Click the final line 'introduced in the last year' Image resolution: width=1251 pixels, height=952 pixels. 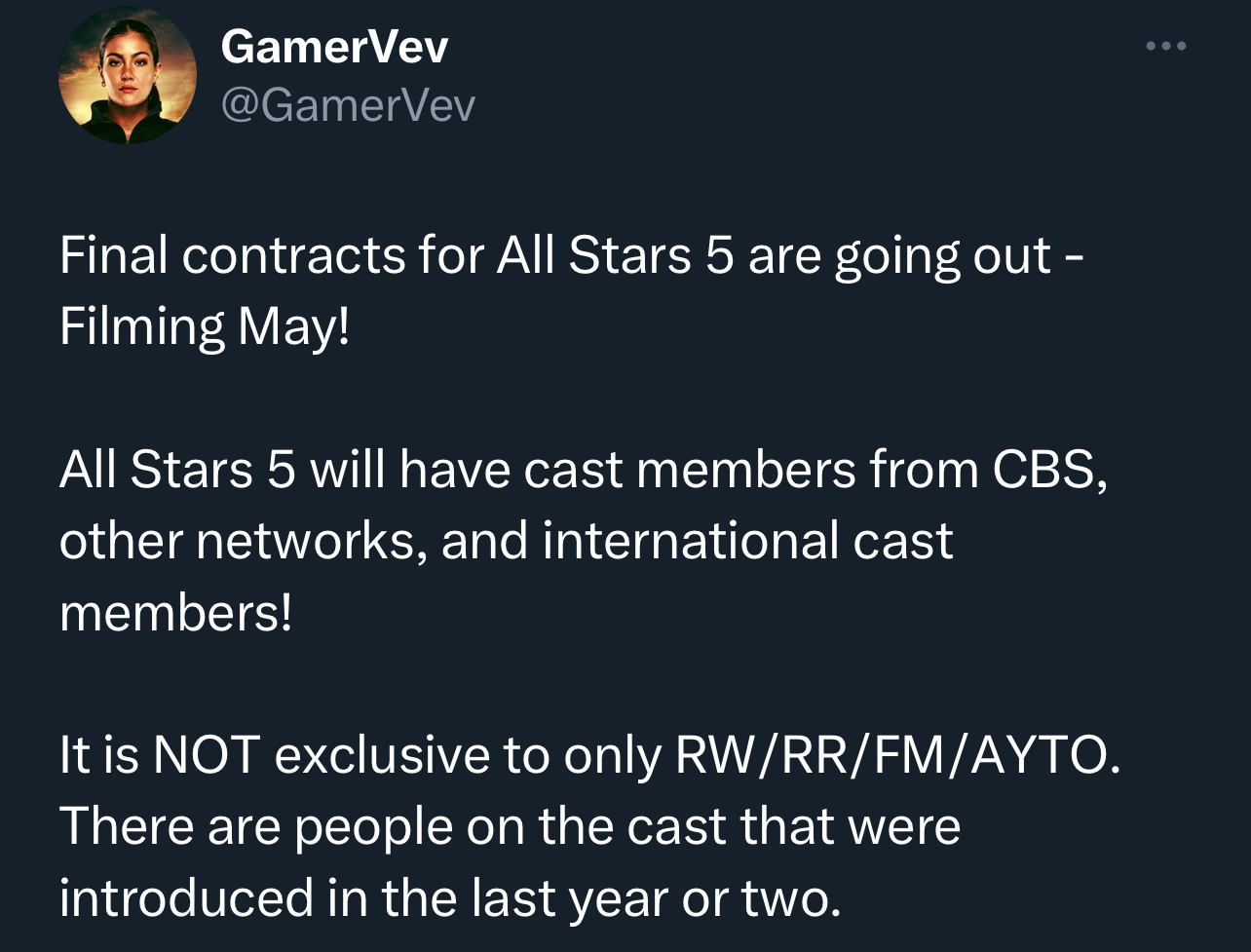click(449, 898)
